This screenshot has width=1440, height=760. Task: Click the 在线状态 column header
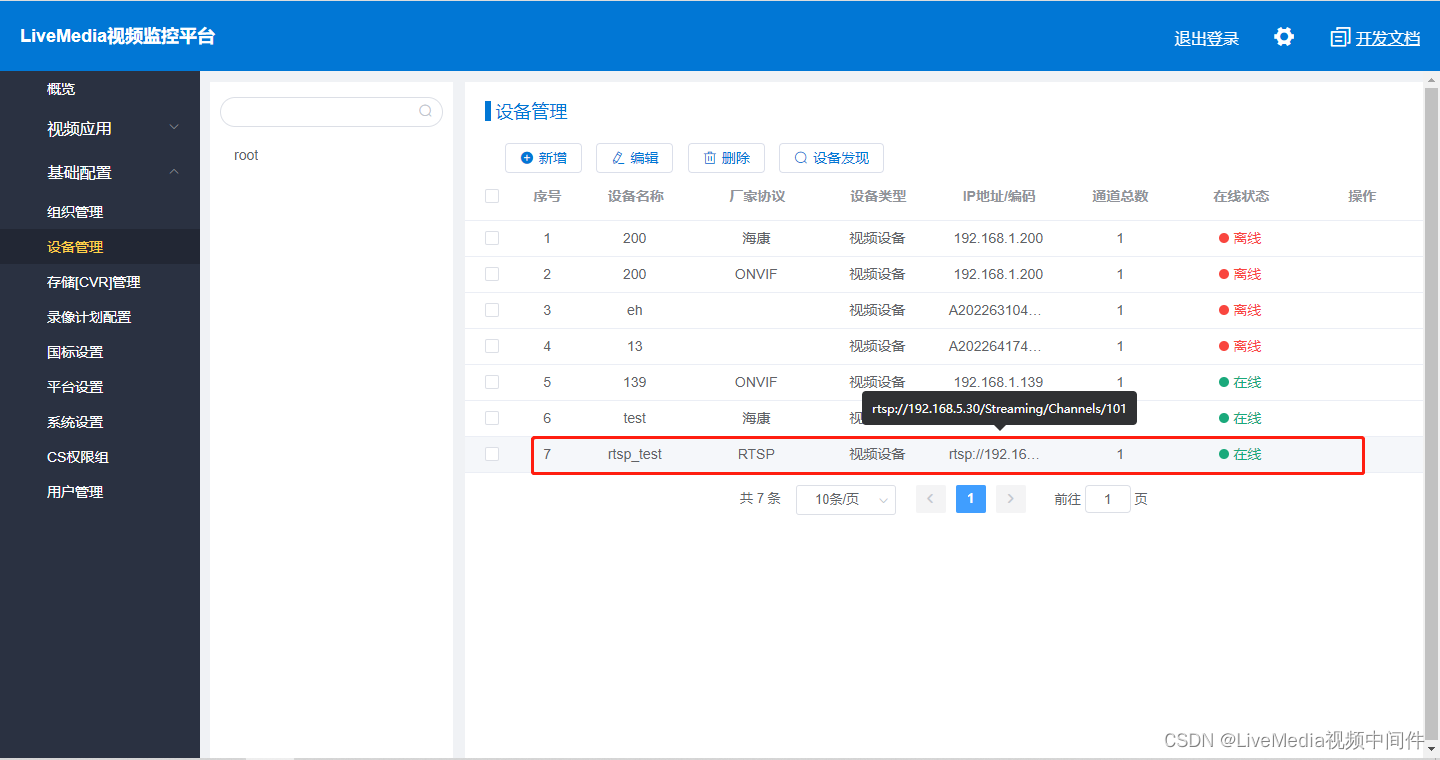coord(1241,196)
